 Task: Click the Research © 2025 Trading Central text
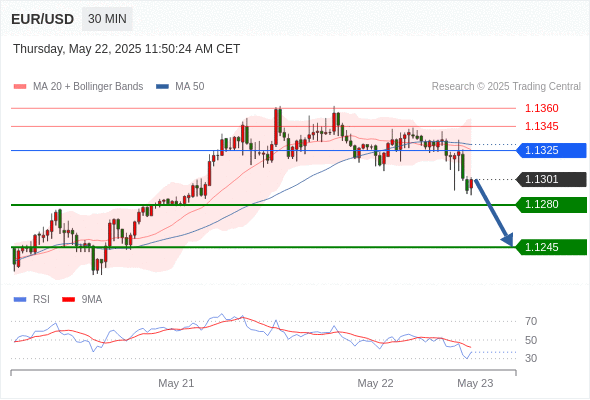(x=506, y=87)
